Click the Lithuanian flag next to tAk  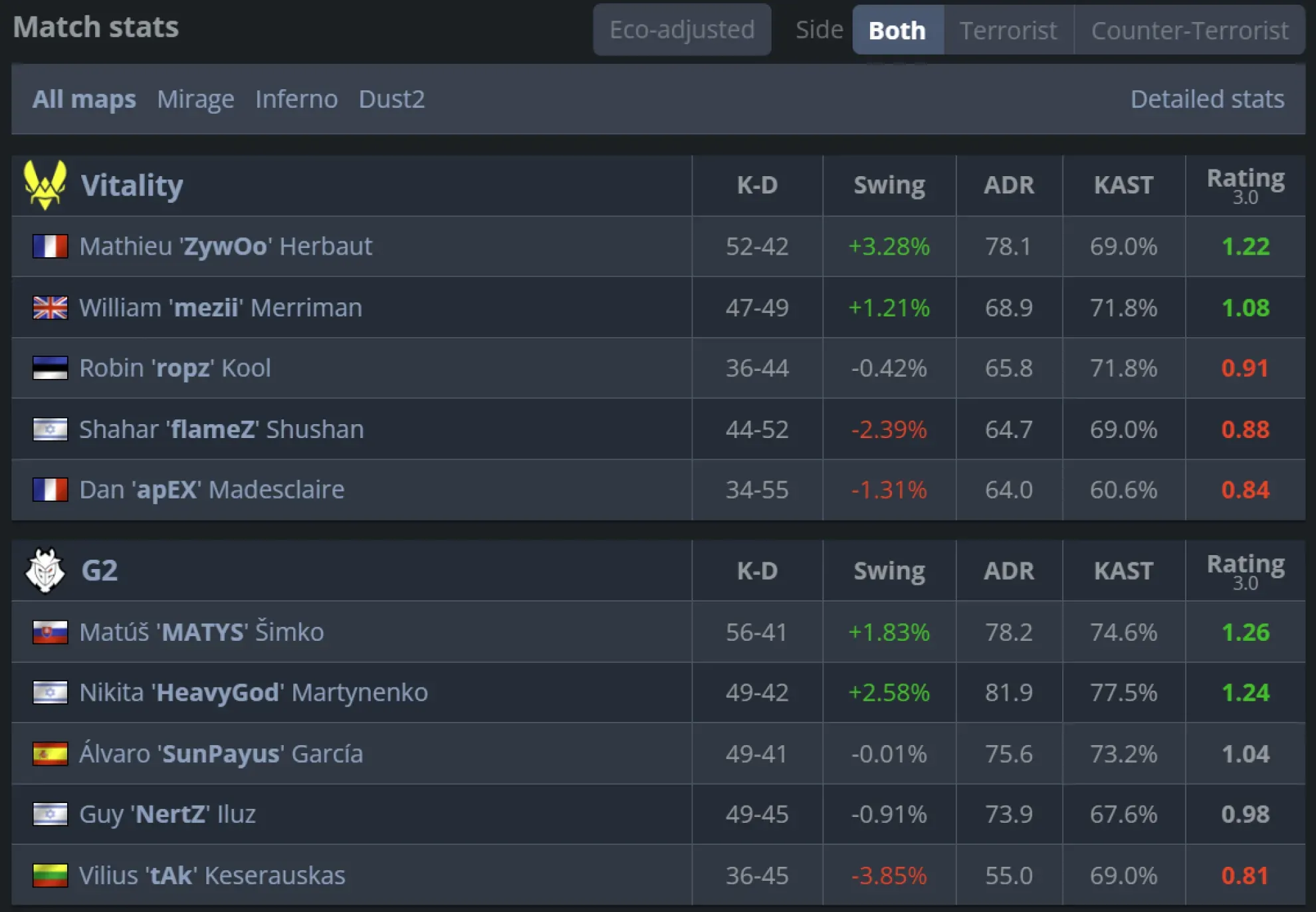coord(51,875)
